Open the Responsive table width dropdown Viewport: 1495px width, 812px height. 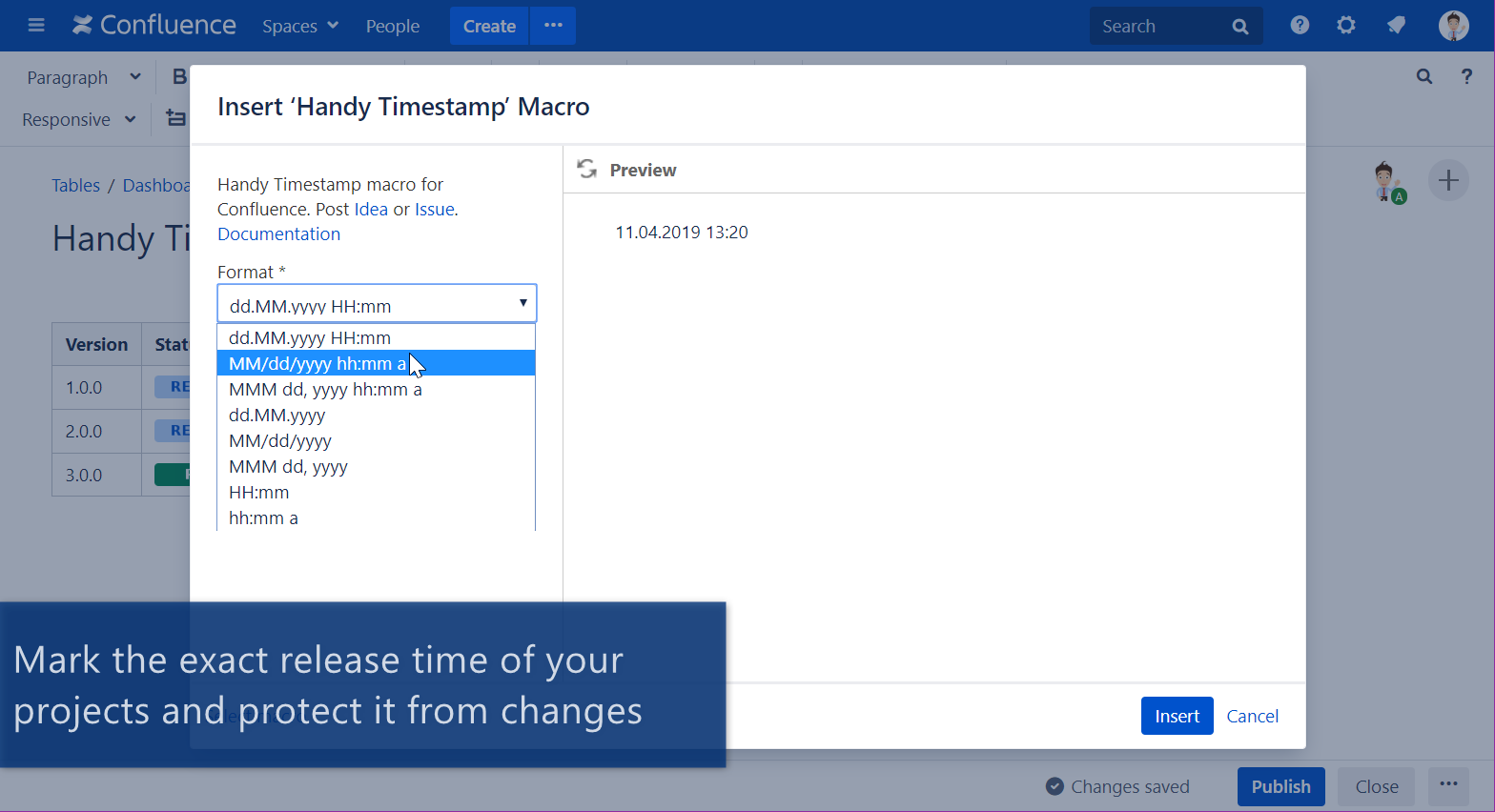coord(78,119)
